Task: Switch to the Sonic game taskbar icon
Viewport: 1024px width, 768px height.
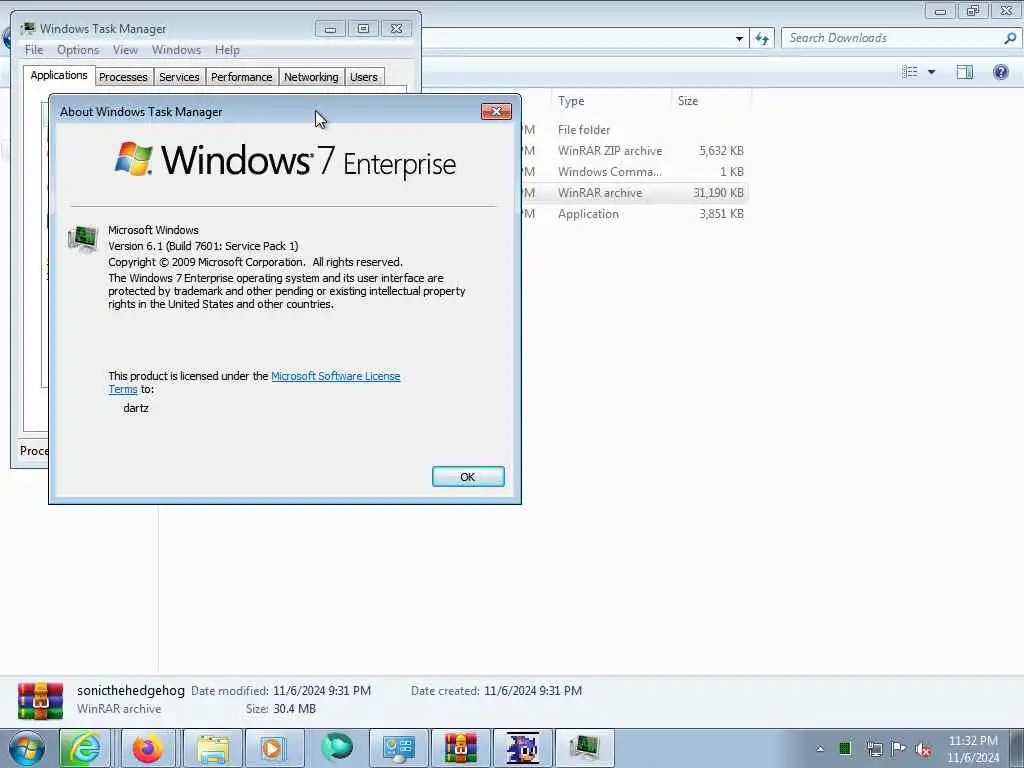Action: (522, 748)
